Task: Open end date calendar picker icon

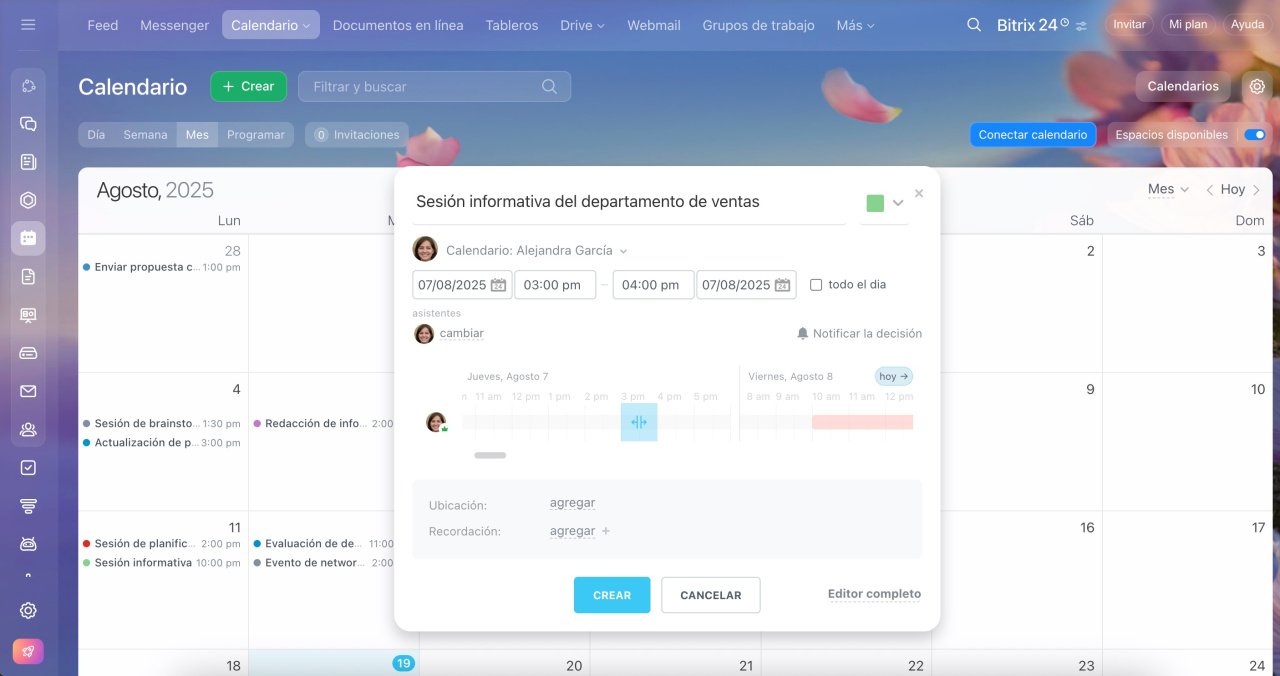Action: [x=782, y=285]
